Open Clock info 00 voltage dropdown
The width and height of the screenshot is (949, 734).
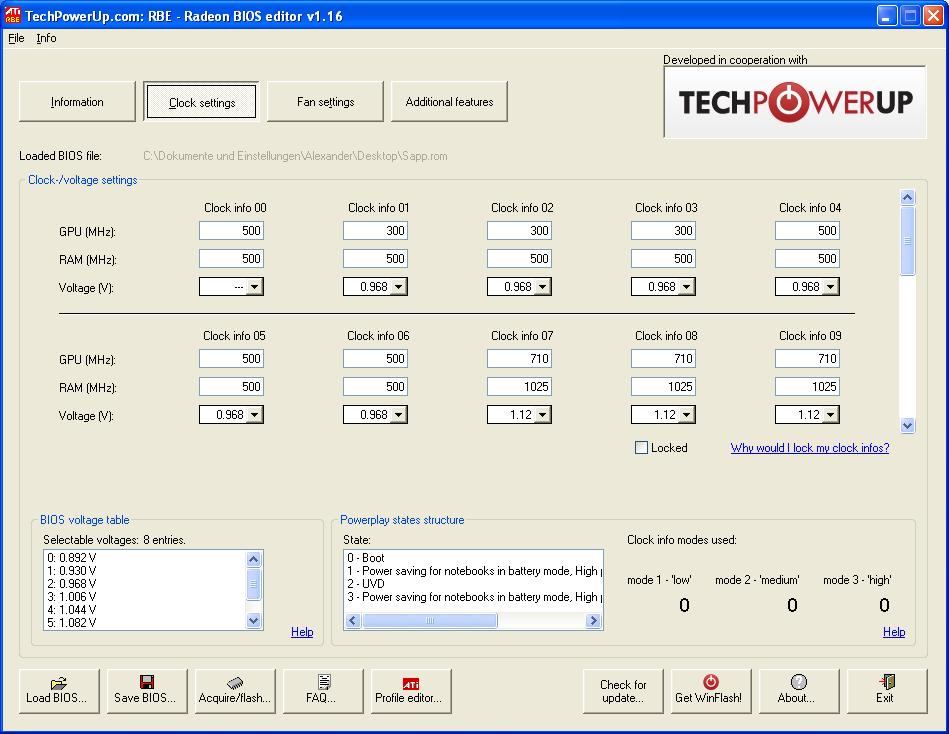[255, 287]
